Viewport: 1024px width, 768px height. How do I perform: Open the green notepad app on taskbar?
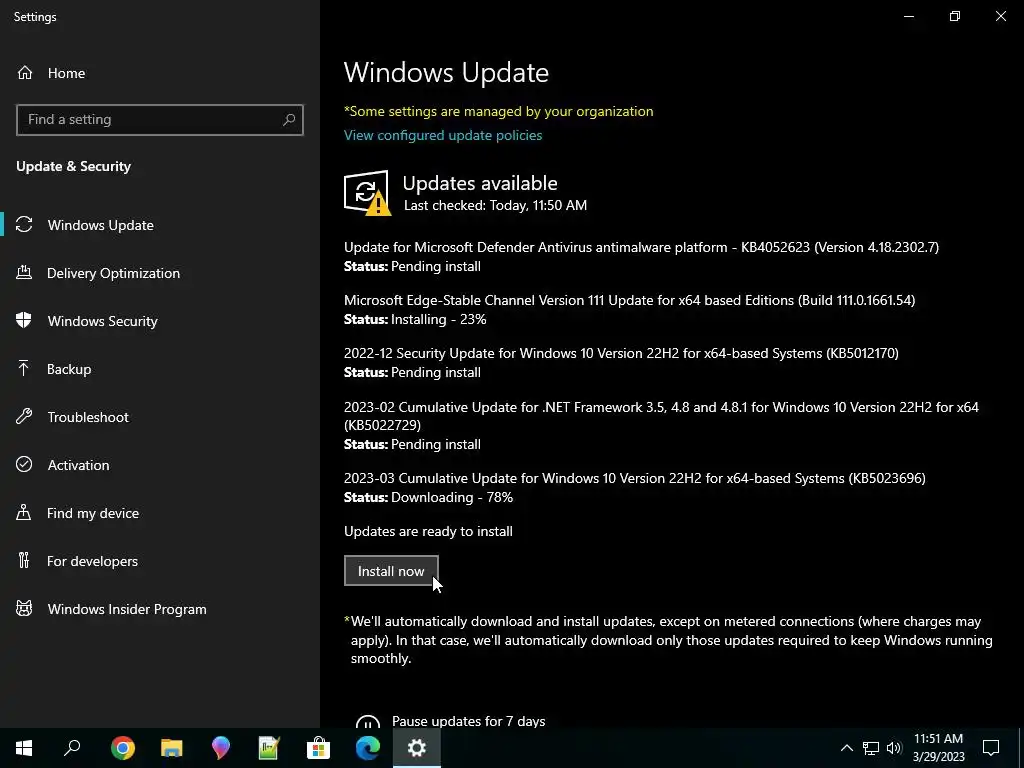coord(269,748)
